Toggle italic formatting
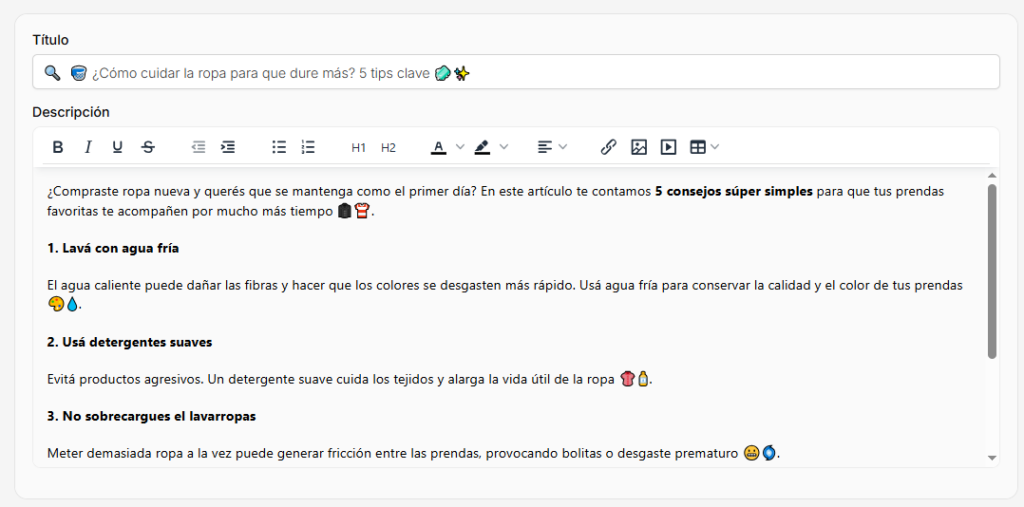Image resolution: width=1024 pixels, height=507 pixels. pos(88,148)
